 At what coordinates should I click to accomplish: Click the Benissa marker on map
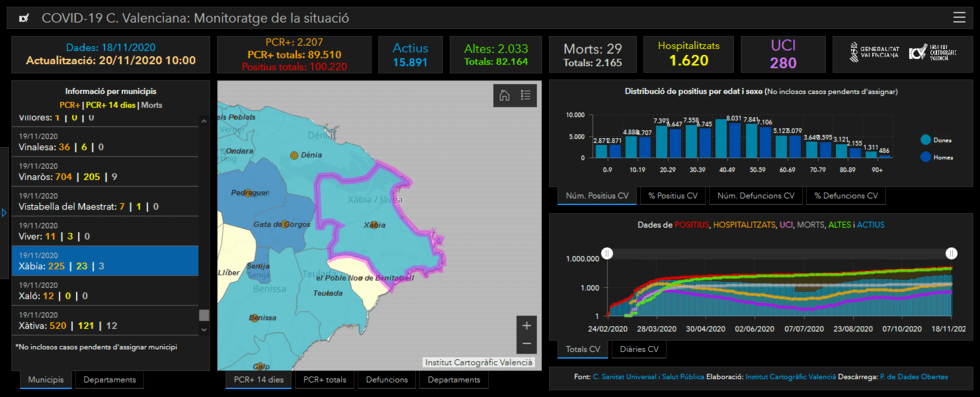[x=254, y=318]
